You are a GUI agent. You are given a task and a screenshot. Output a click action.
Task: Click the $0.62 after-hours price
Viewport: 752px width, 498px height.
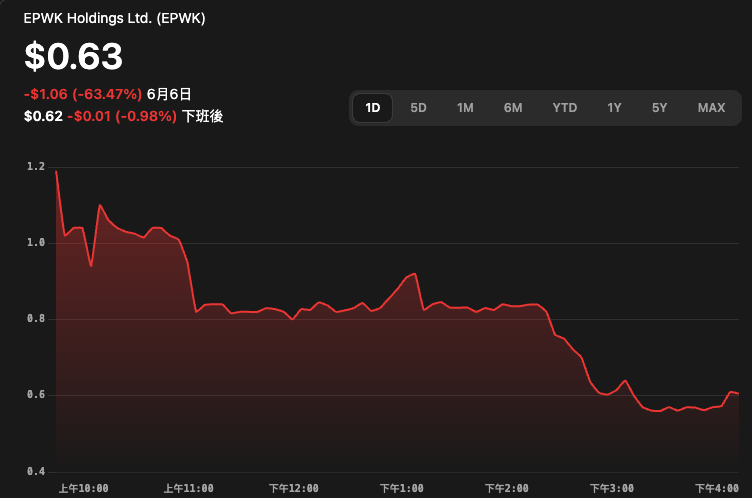coord(43,116)
